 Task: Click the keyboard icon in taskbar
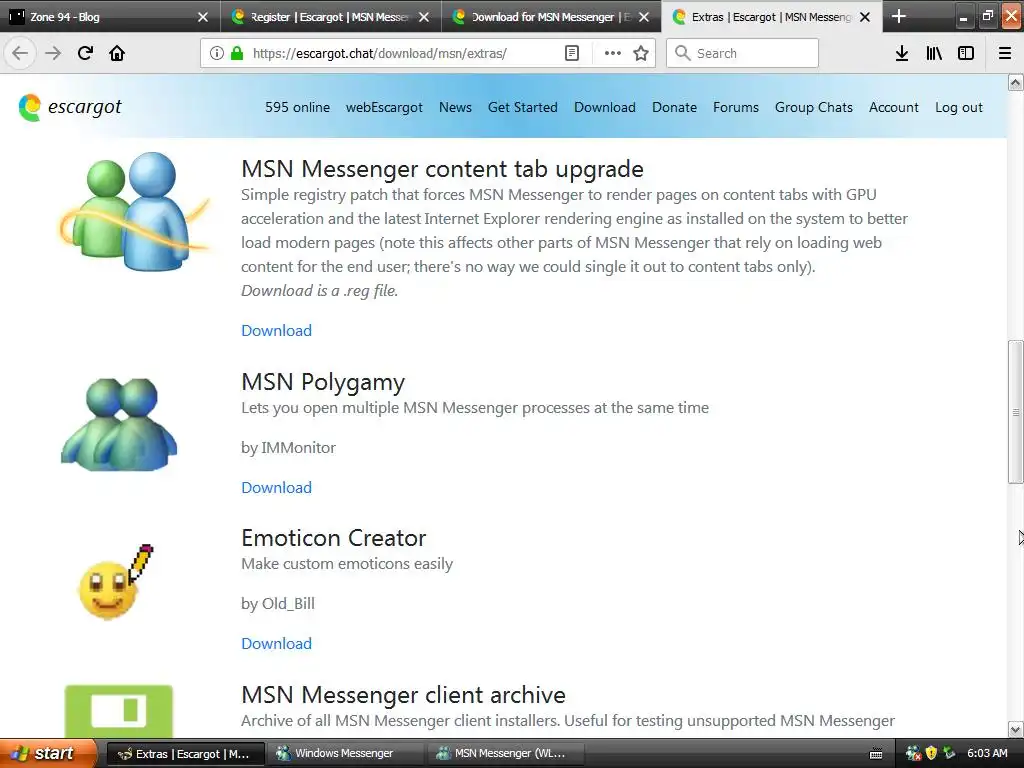876,754
